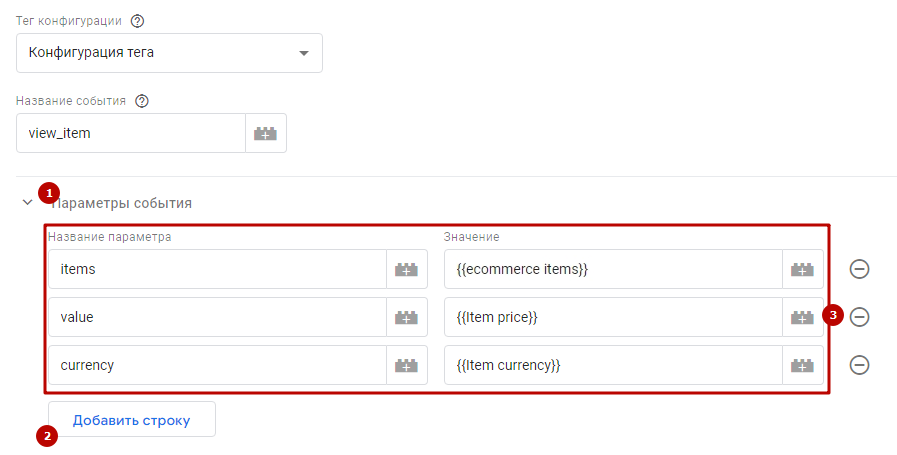Open the Конфигурация тега dropdown
The image size is (897, 455).
[169, 53]
